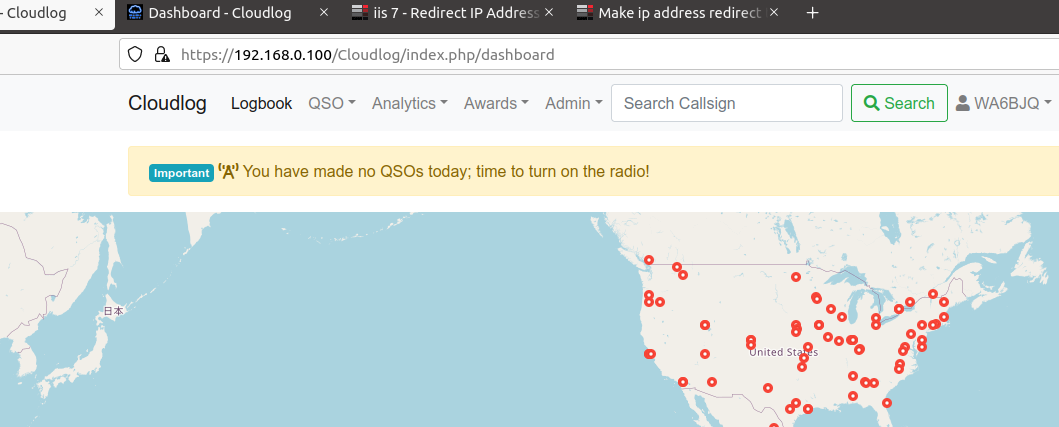Focus the Search Callsign input field
This screenshot has width=1059, height=427.
coord(727,103)
